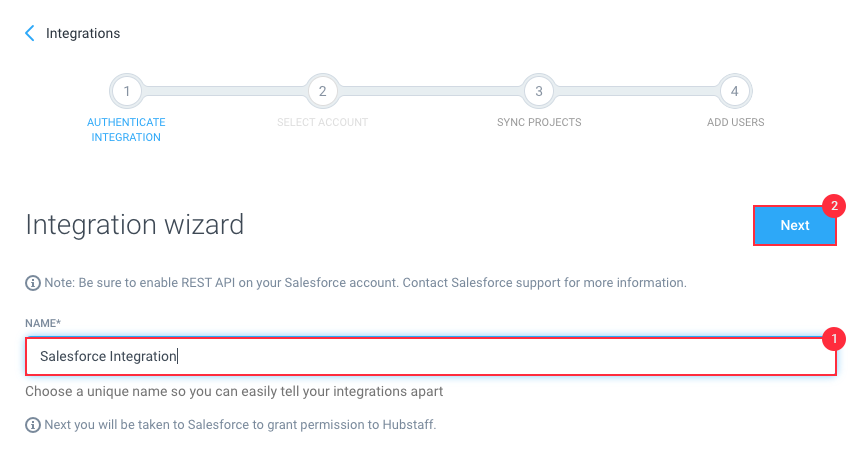Click the blue back chevron icon
The image size is (862, 454).
pyautogui.click(x=30, y=33)
